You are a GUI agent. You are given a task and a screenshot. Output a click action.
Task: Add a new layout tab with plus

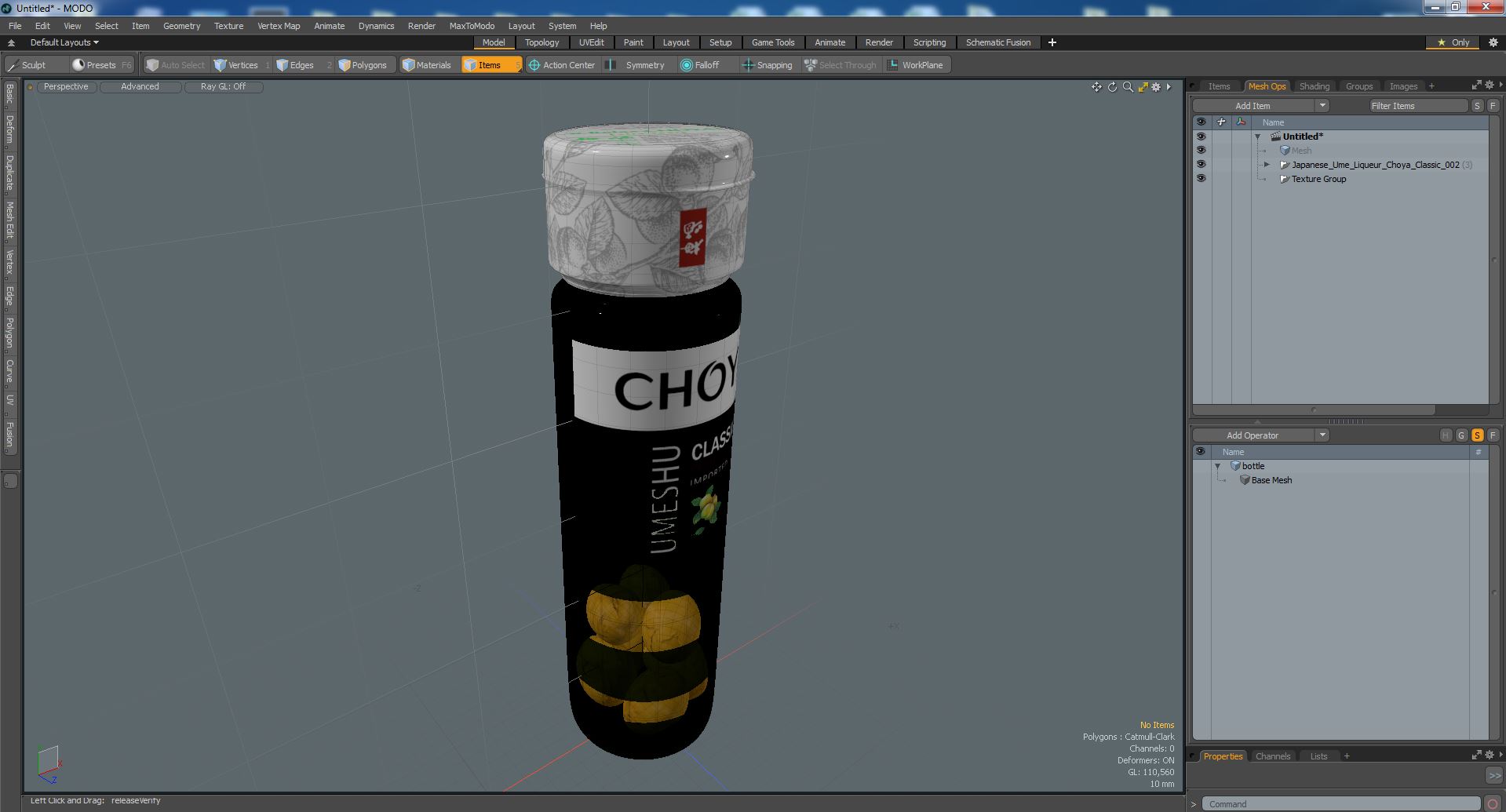point(1052,42)
